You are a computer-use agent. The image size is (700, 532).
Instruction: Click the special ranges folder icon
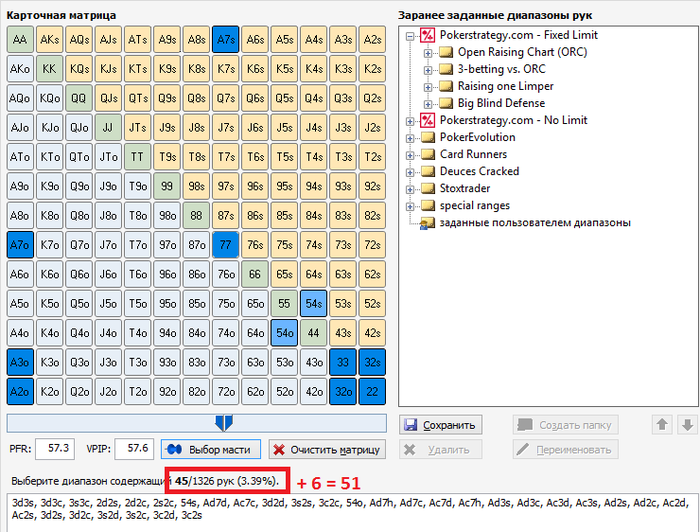click(x=428, y=205)
